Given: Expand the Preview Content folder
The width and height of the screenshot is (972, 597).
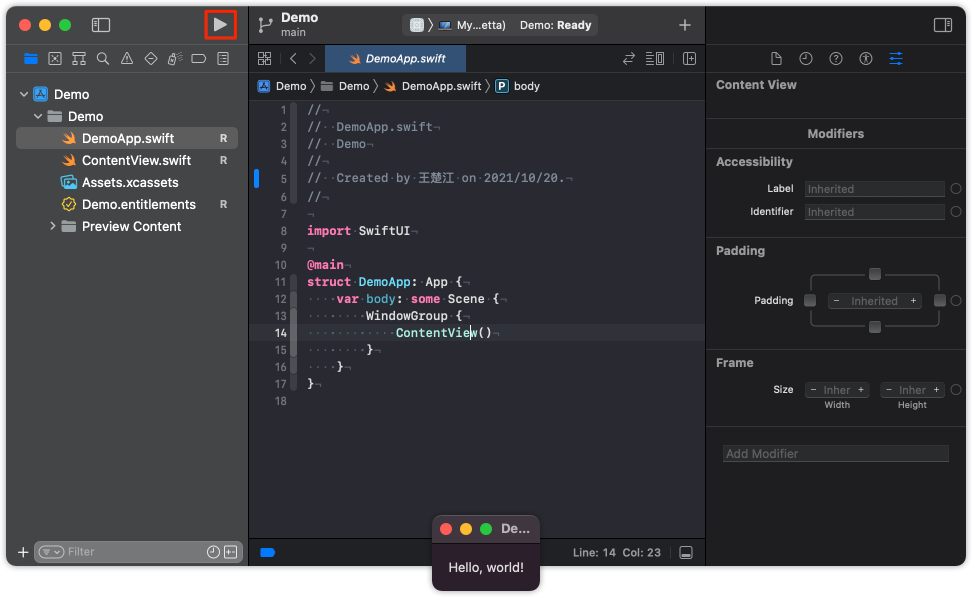Looking at the screenshot, I should [x=53, y=227].
